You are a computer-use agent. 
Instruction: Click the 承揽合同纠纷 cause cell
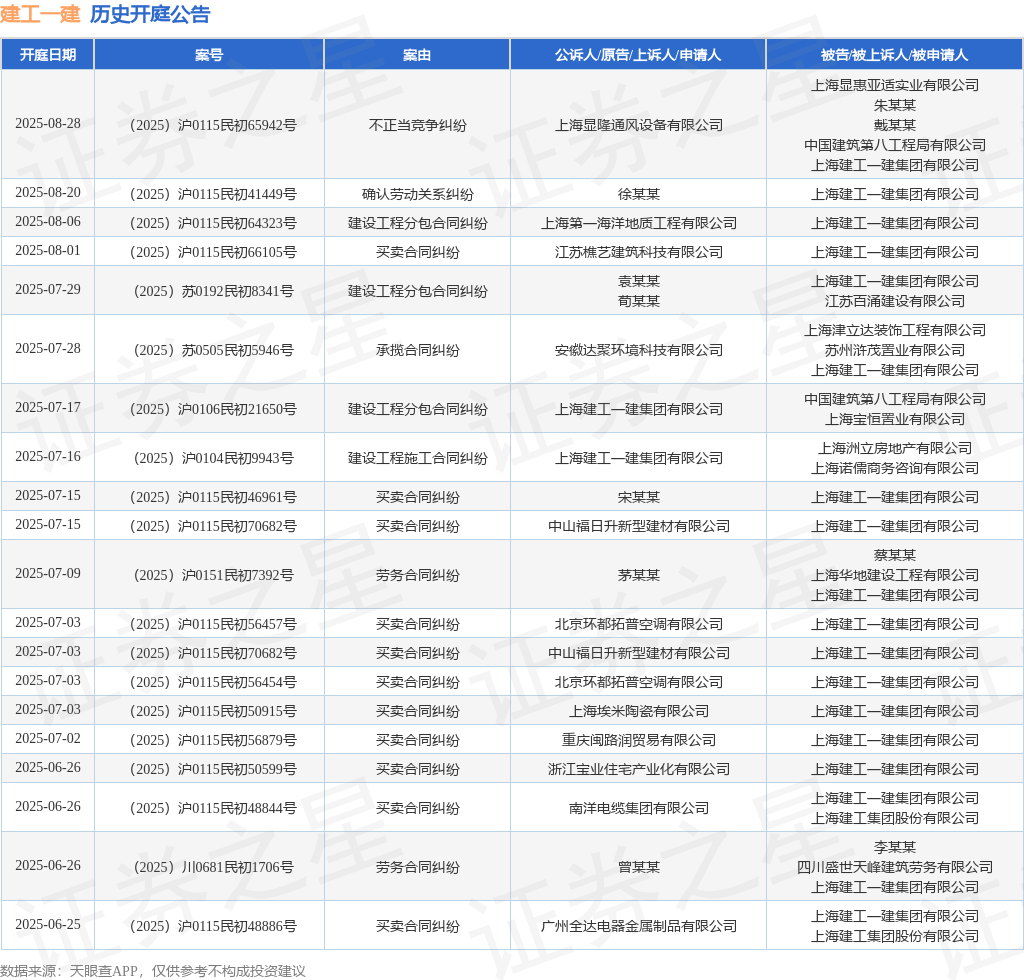click(x=417, y=350)
